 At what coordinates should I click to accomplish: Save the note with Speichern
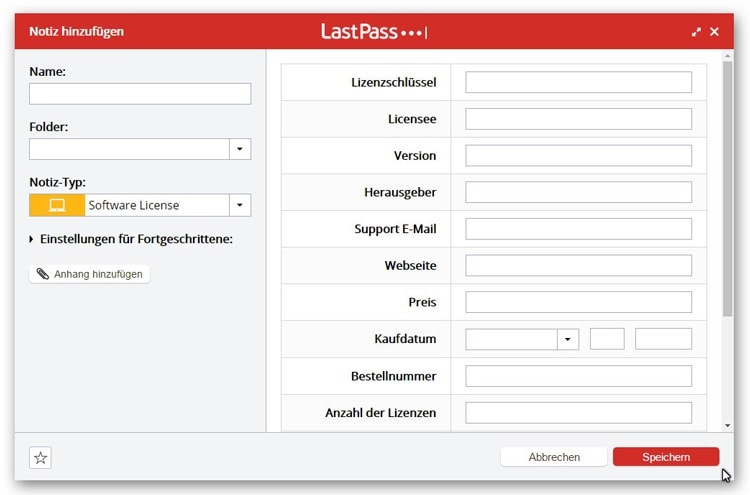(x=666, y=457)
